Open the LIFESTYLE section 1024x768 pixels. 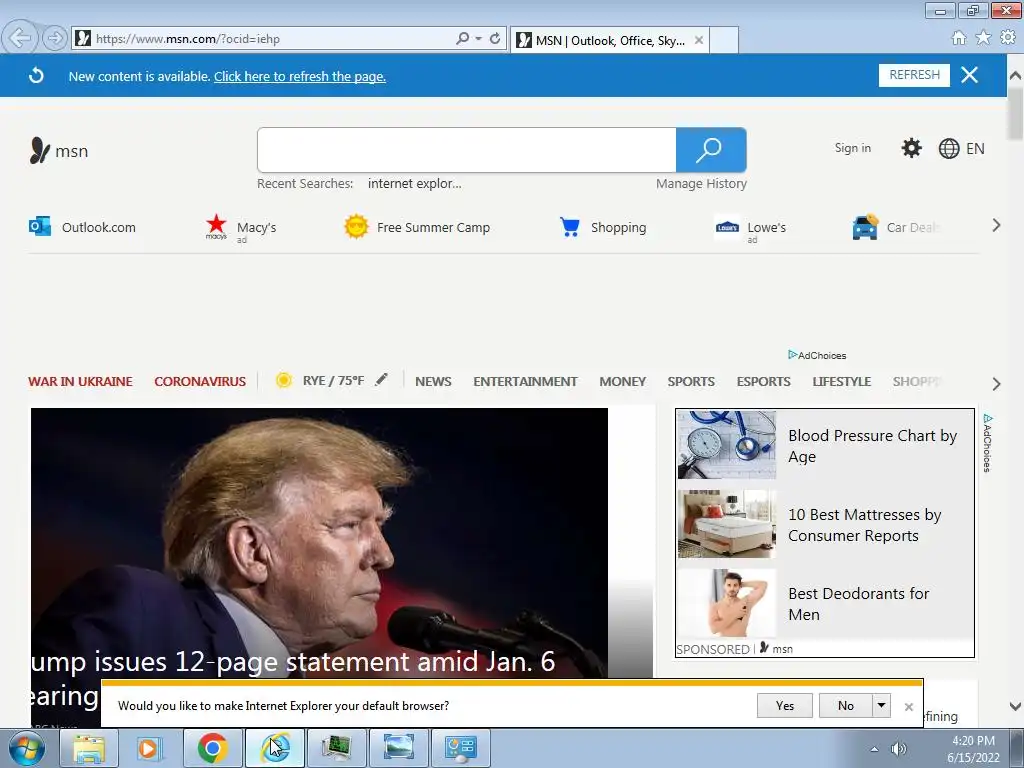point(842,381)
